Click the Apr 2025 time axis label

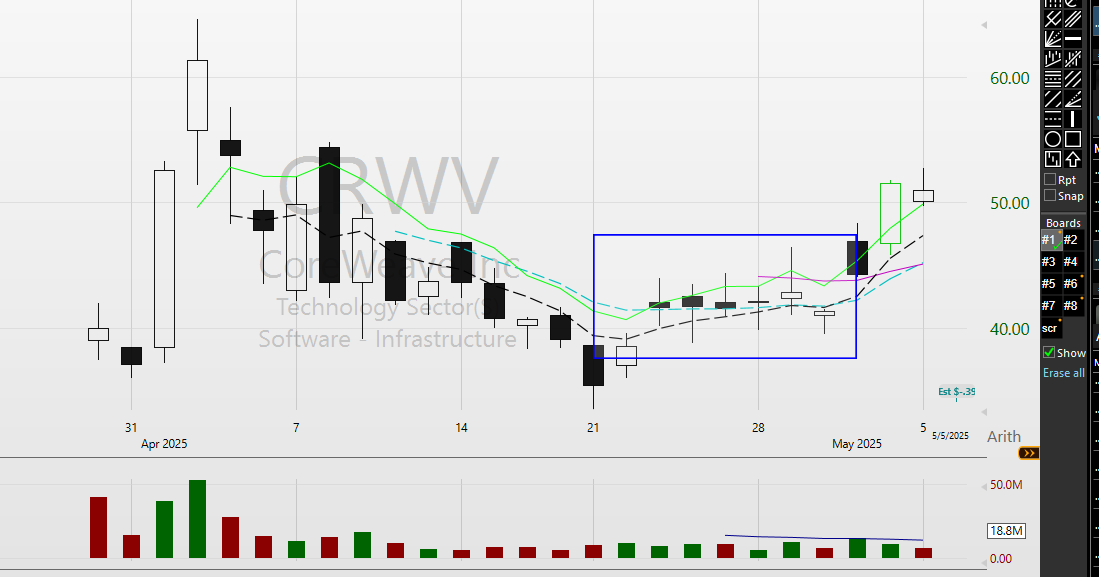point(164,444)
